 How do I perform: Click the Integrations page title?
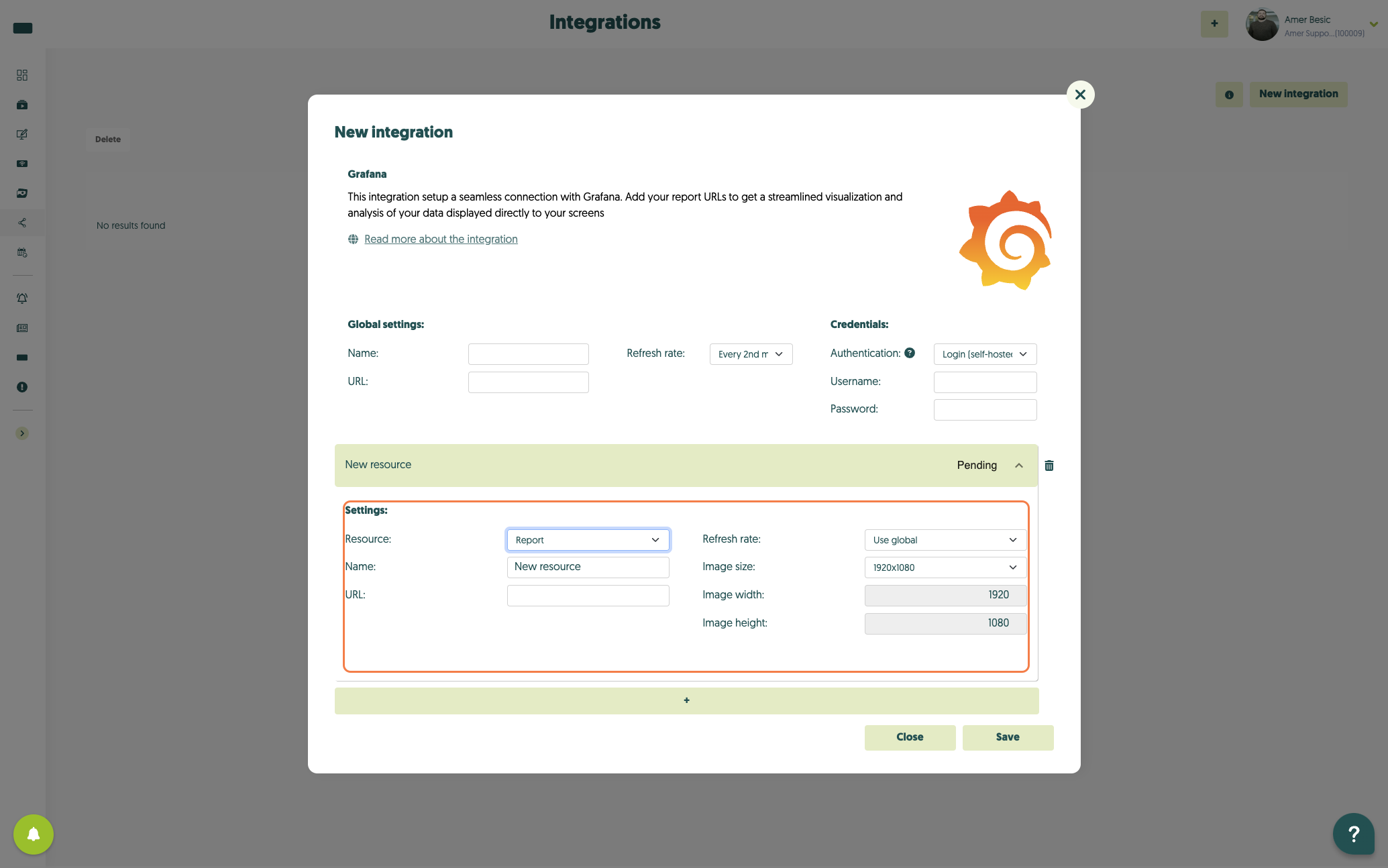point(604,22)
